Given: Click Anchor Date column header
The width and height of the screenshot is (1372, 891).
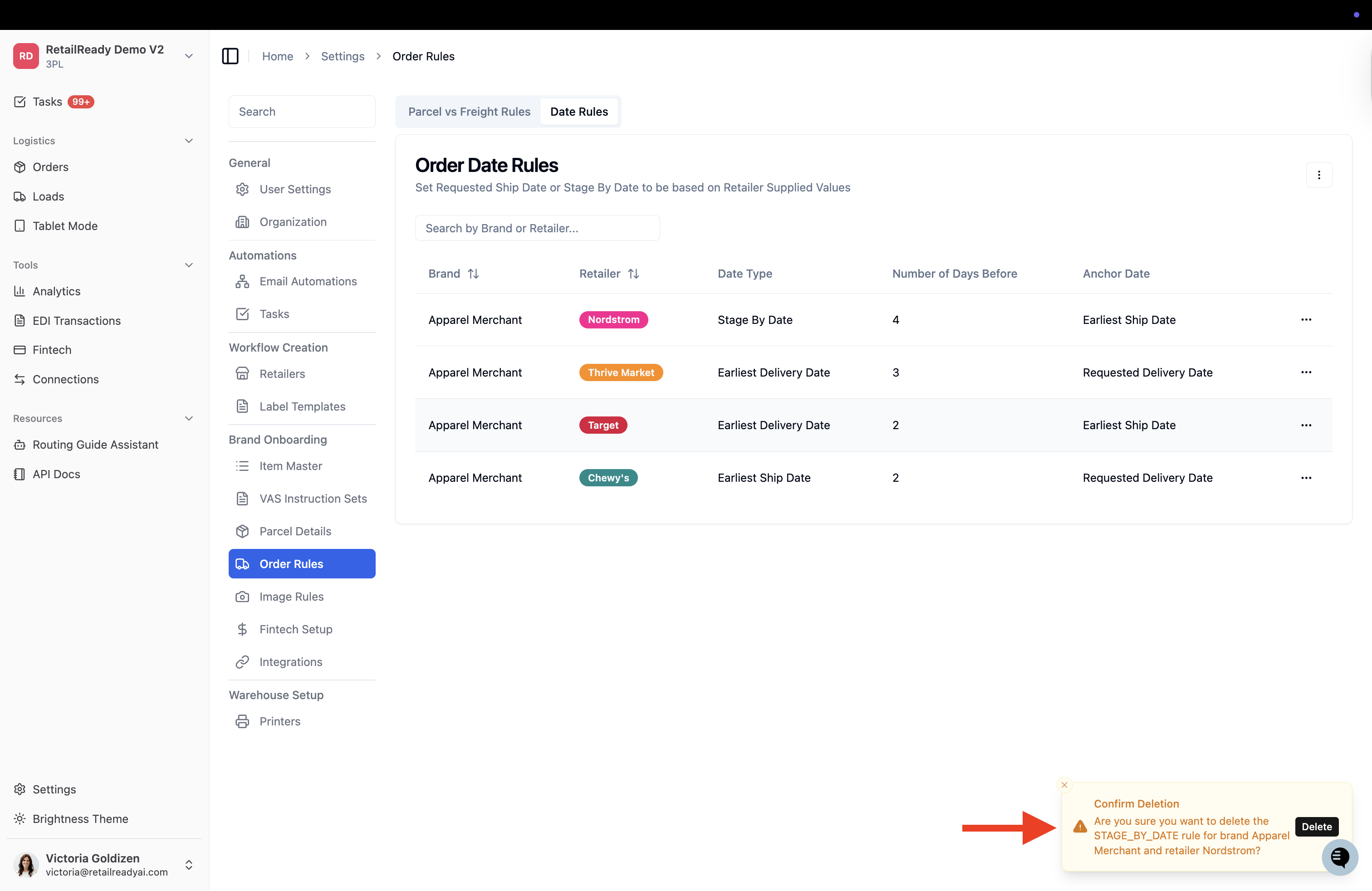Looking at the screenshot, I should pos(1116,274).
